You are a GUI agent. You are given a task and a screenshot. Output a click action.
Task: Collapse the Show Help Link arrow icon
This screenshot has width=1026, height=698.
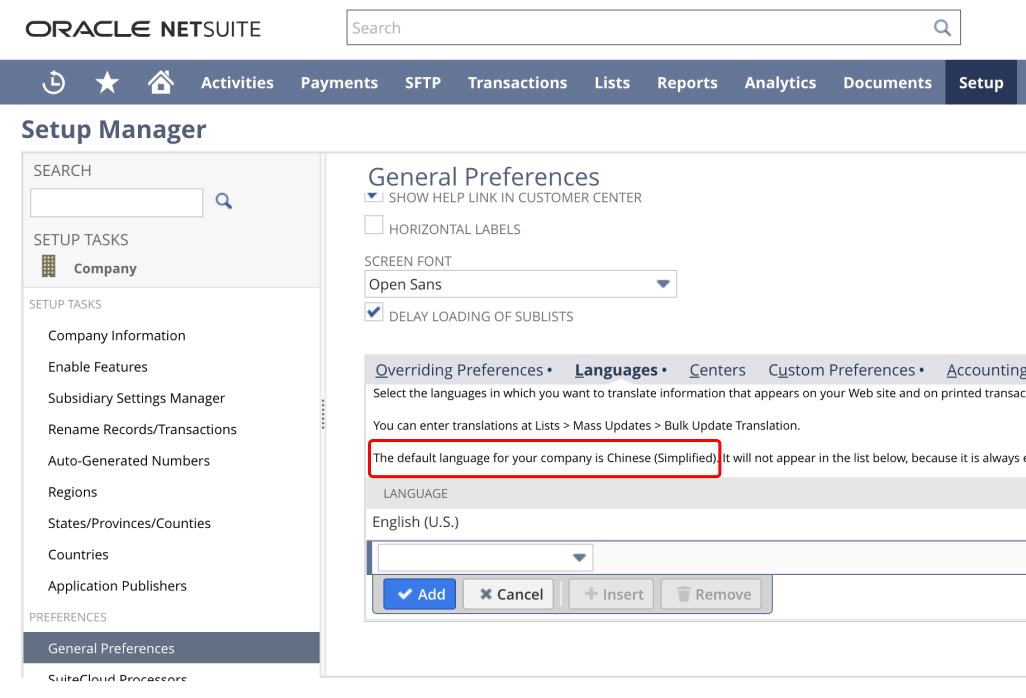[372, 195]
